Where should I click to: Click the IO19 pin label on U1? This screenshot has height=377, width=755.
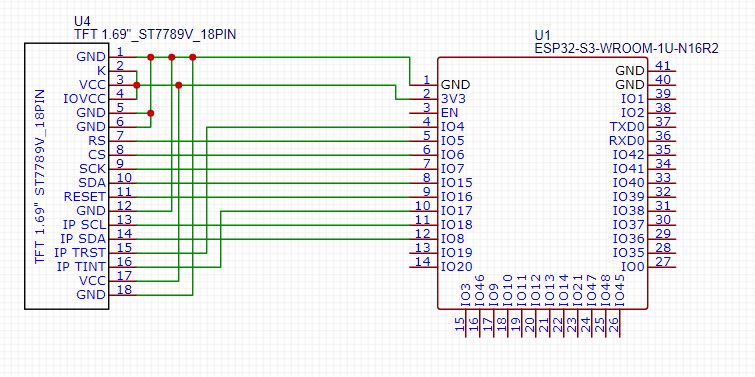point(456,252)
